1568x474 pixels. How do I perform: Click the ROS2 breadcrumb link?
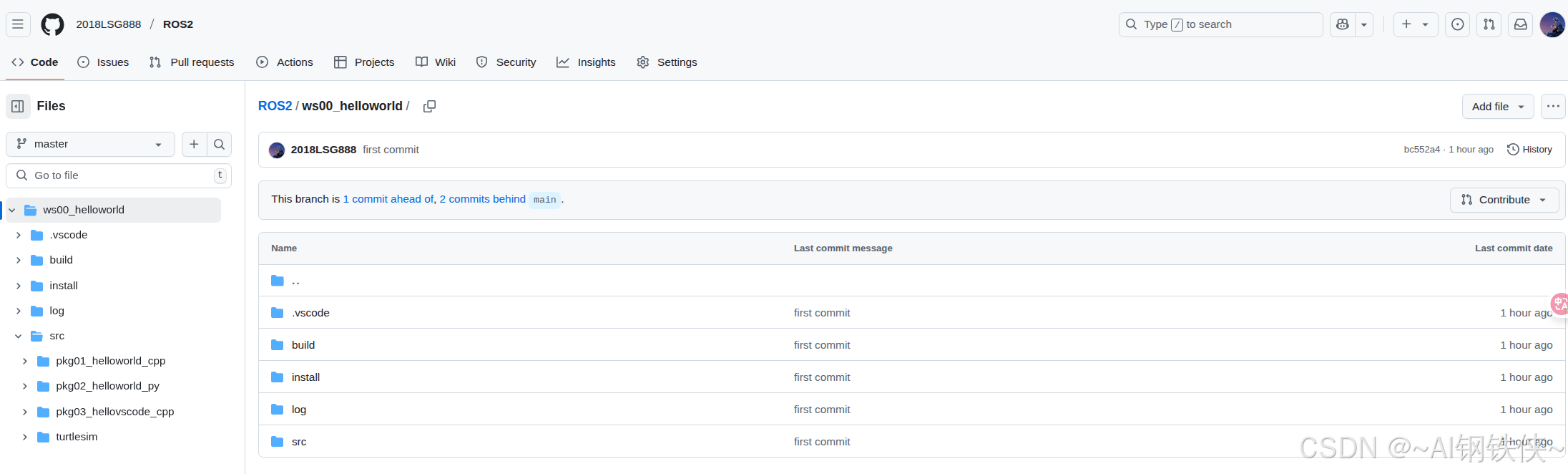click(275, 106)
